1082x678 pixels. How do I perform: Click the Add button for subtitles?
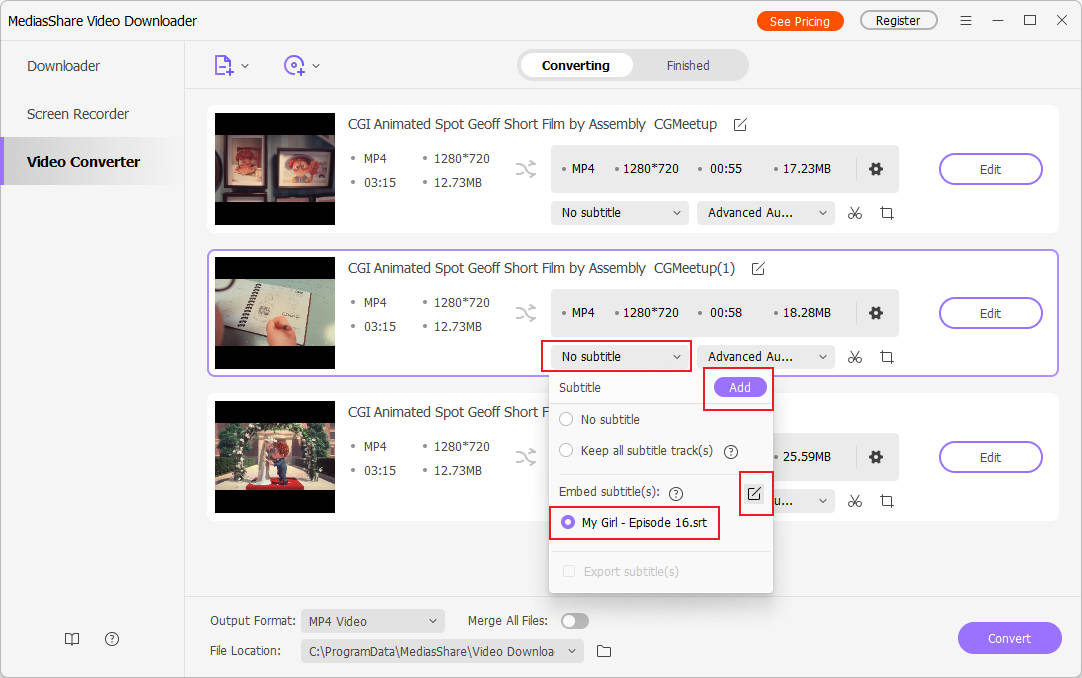pyautogui.click(x=740, y=388)
